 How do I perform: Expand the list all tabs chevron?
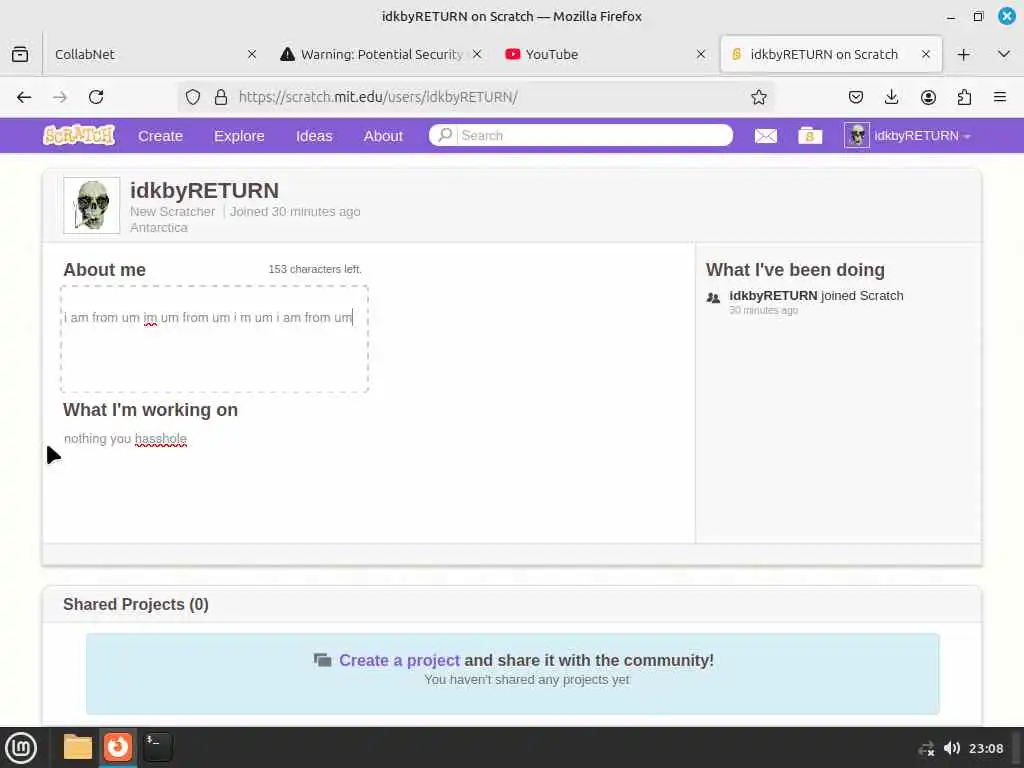(x=1004, y=54)
